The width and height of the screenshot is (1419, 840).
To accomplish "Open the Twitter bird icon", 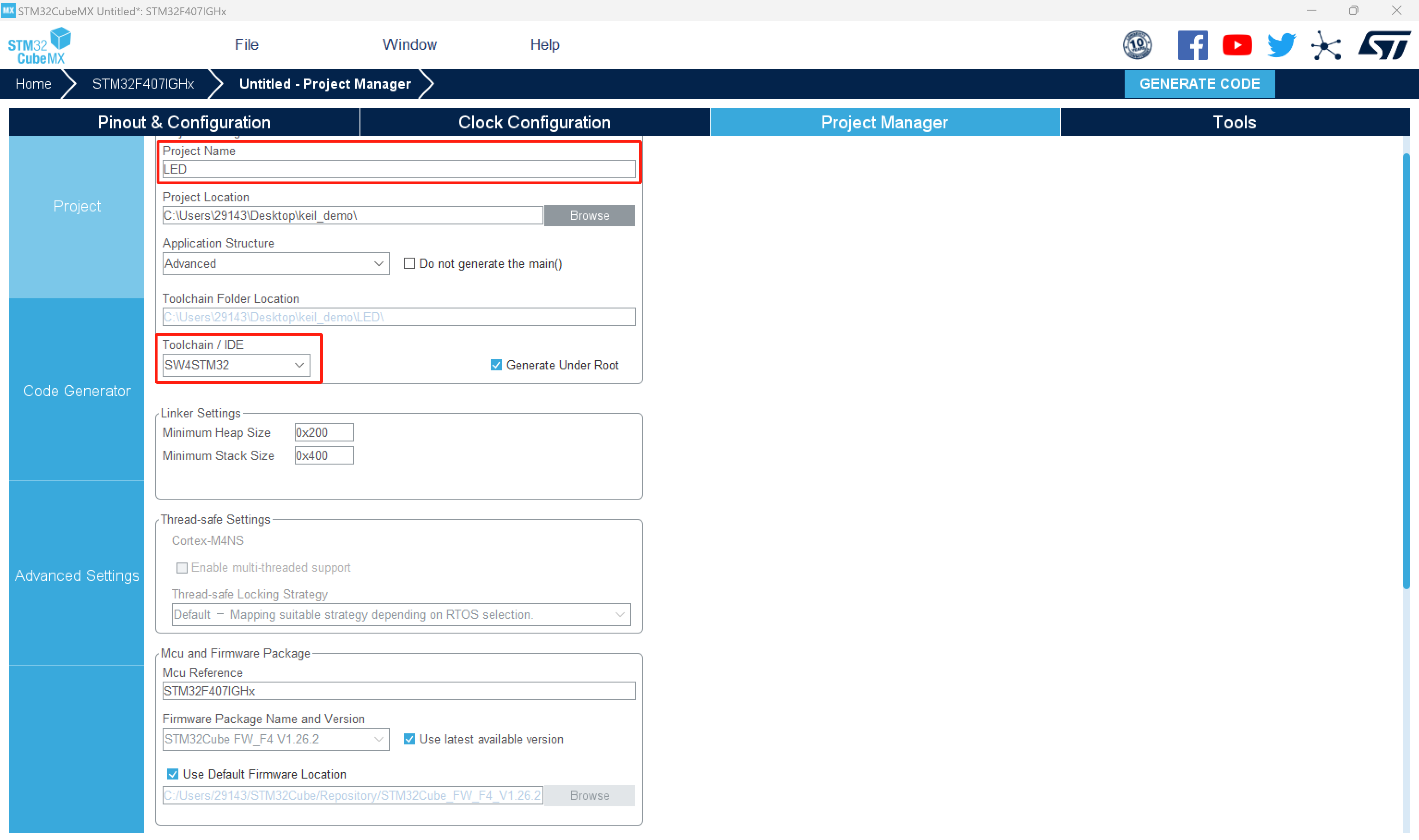I will coord(1281,45).
